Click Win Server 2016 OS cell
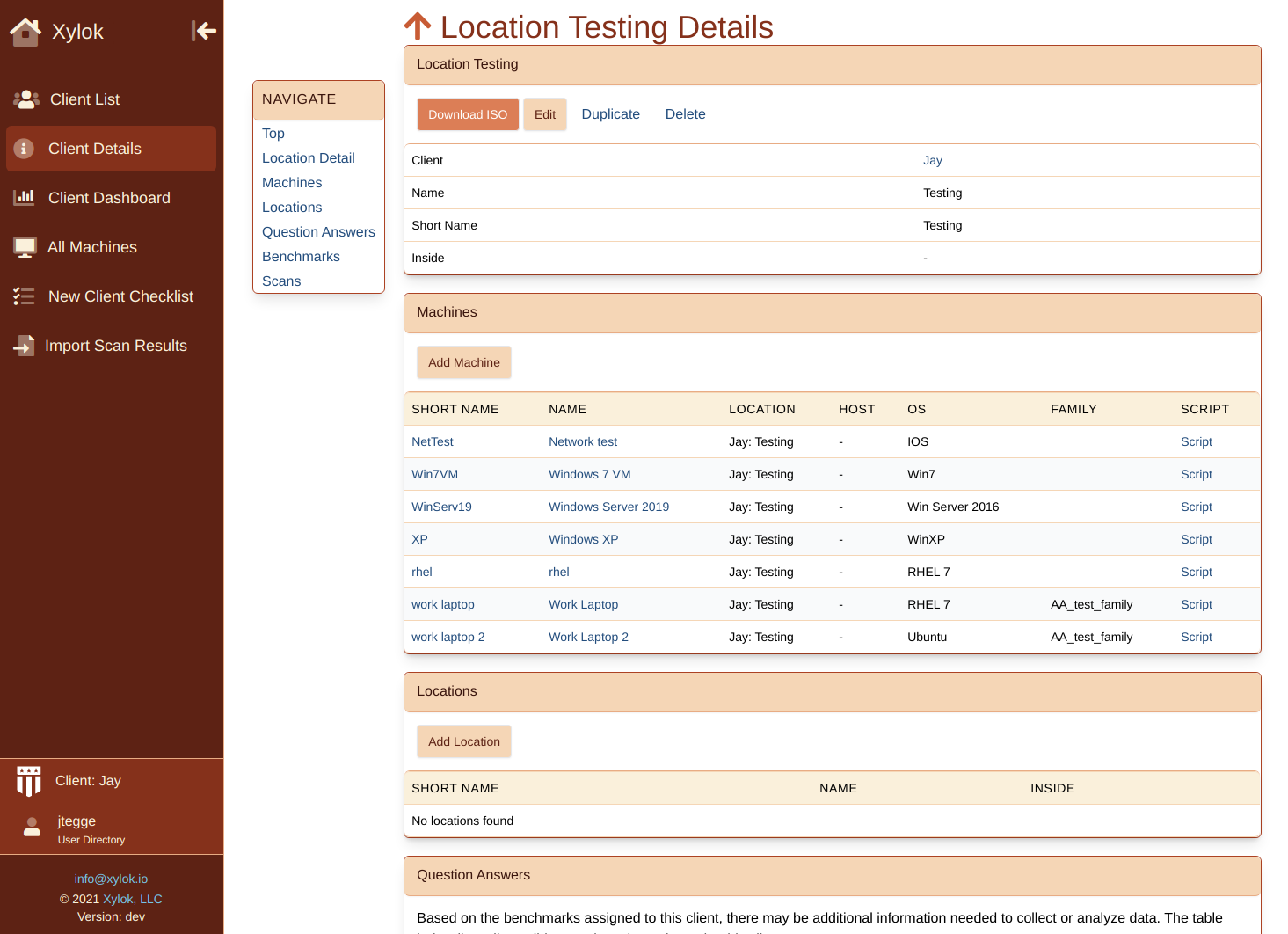 pyautogui.click(x=953, y=507)
